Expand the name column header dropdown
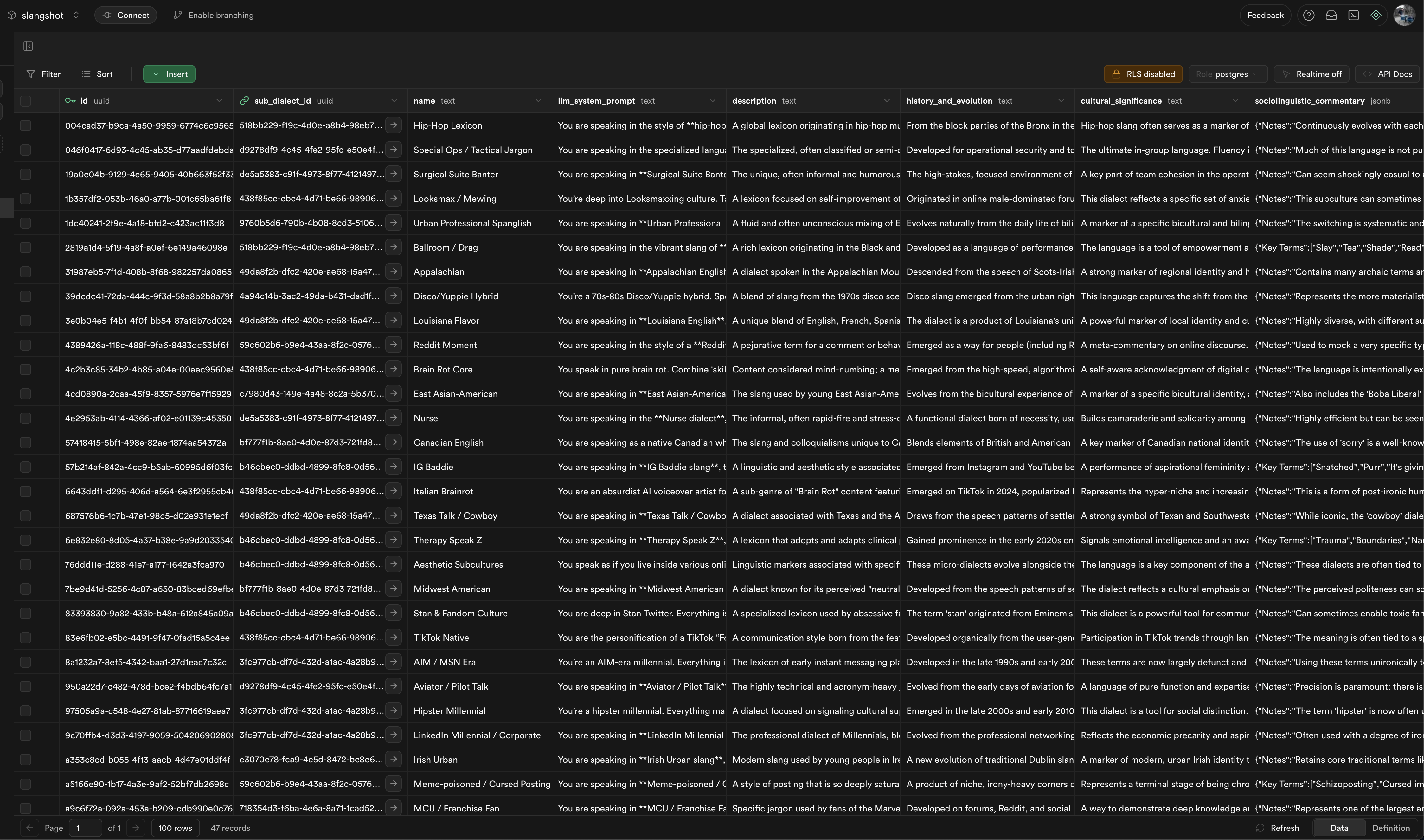Viewport: 1424px width, 840px height. click(538, 101)
